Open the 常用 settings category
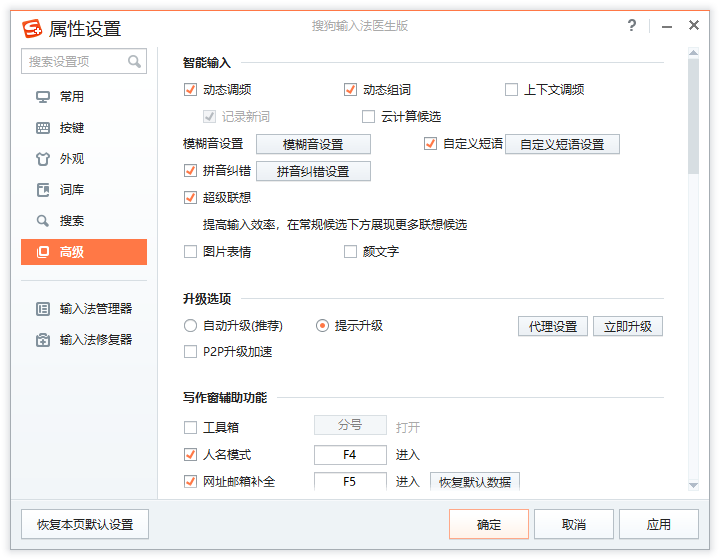Image resolution: width=720 pixels, height=560 pixels. (84, 97)
